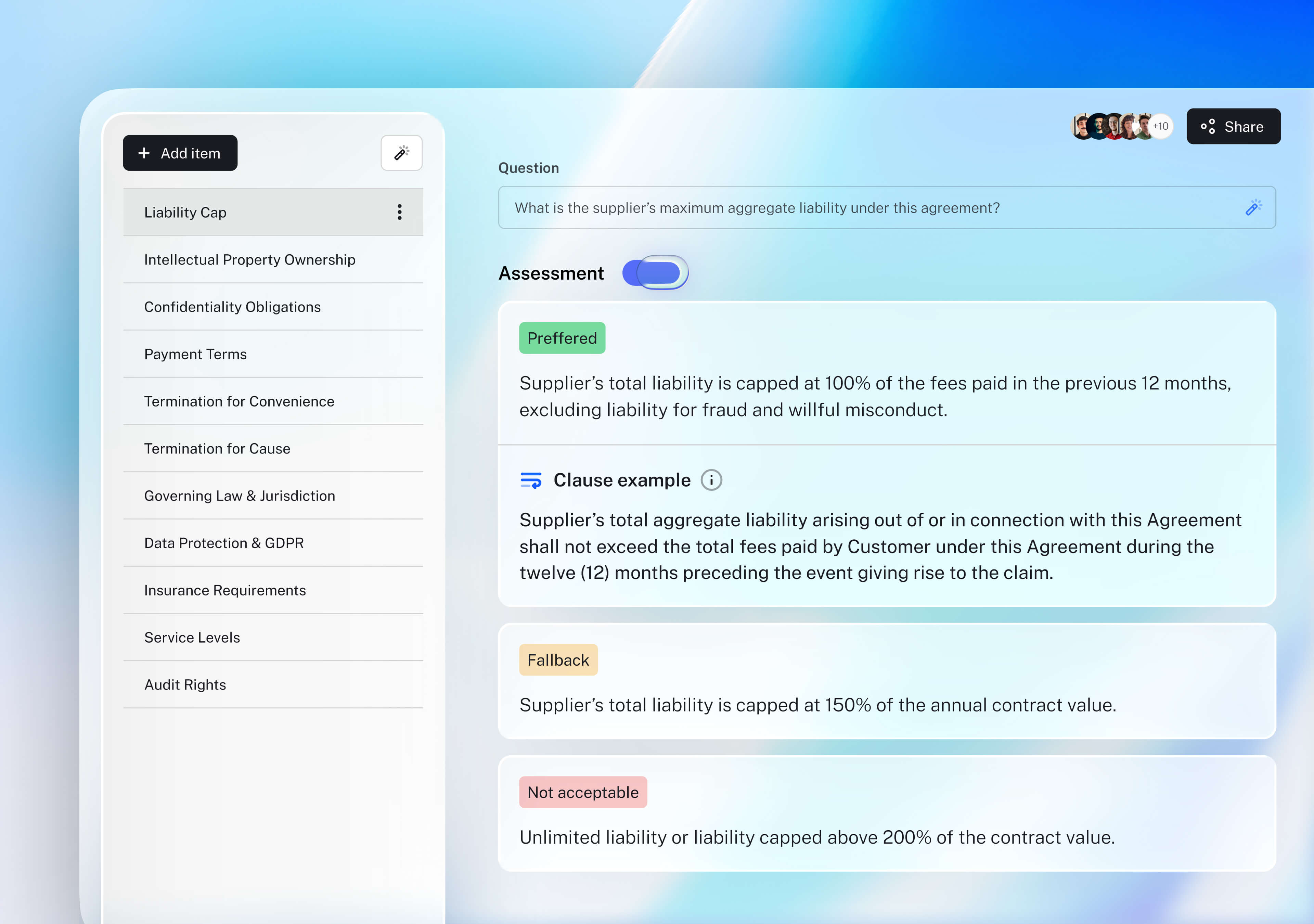Select the Audit Rights item
Screen dimensions: 1314x924
185,685
